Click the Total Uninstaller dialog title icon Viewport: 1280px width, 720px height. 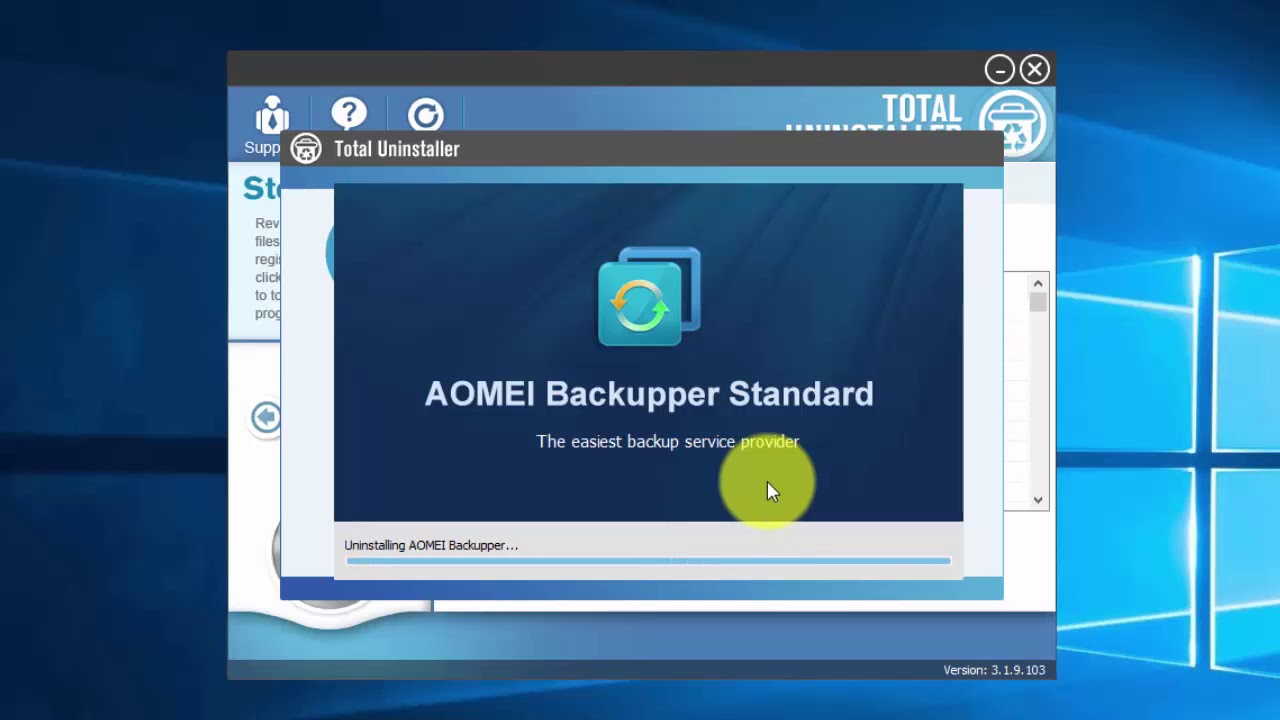306,149
